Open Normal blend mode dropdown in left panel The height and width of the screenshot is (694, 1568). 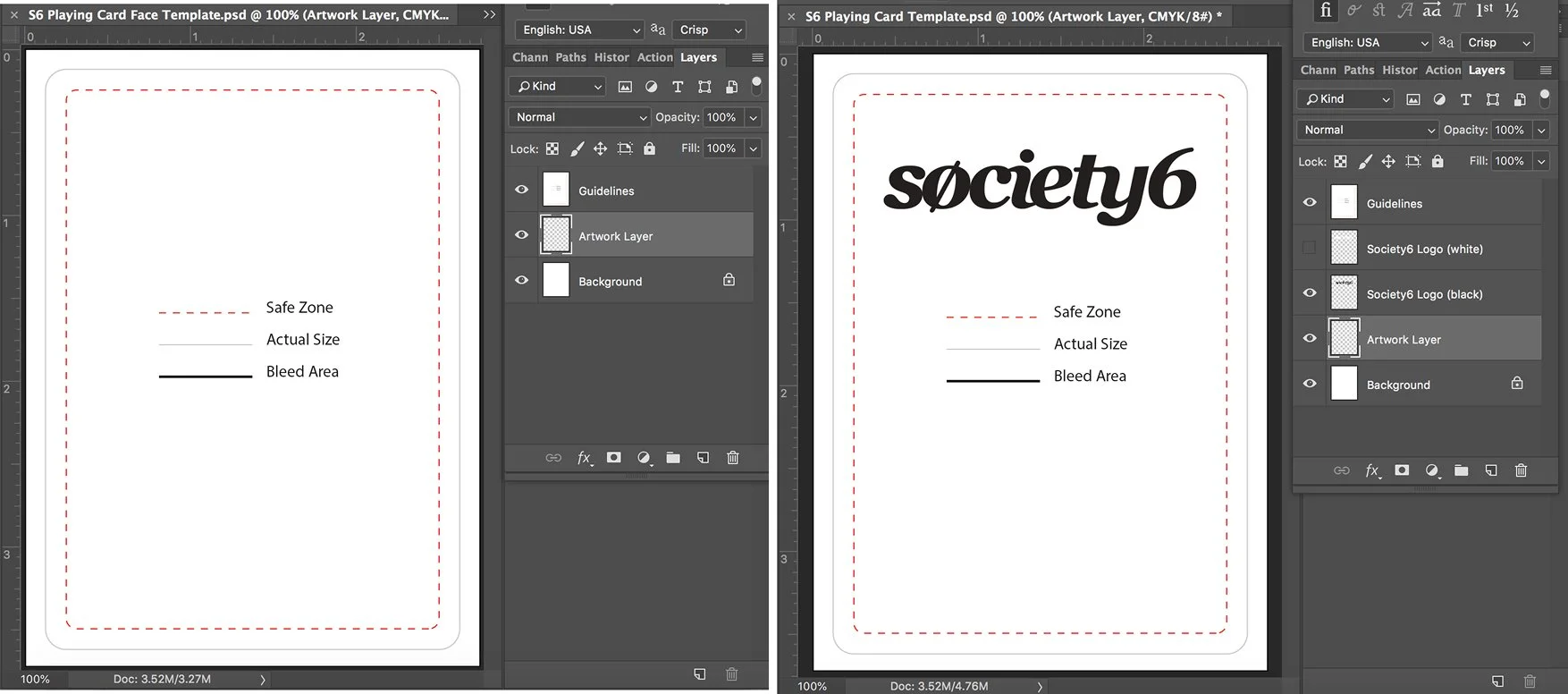(x=579, y=117)
